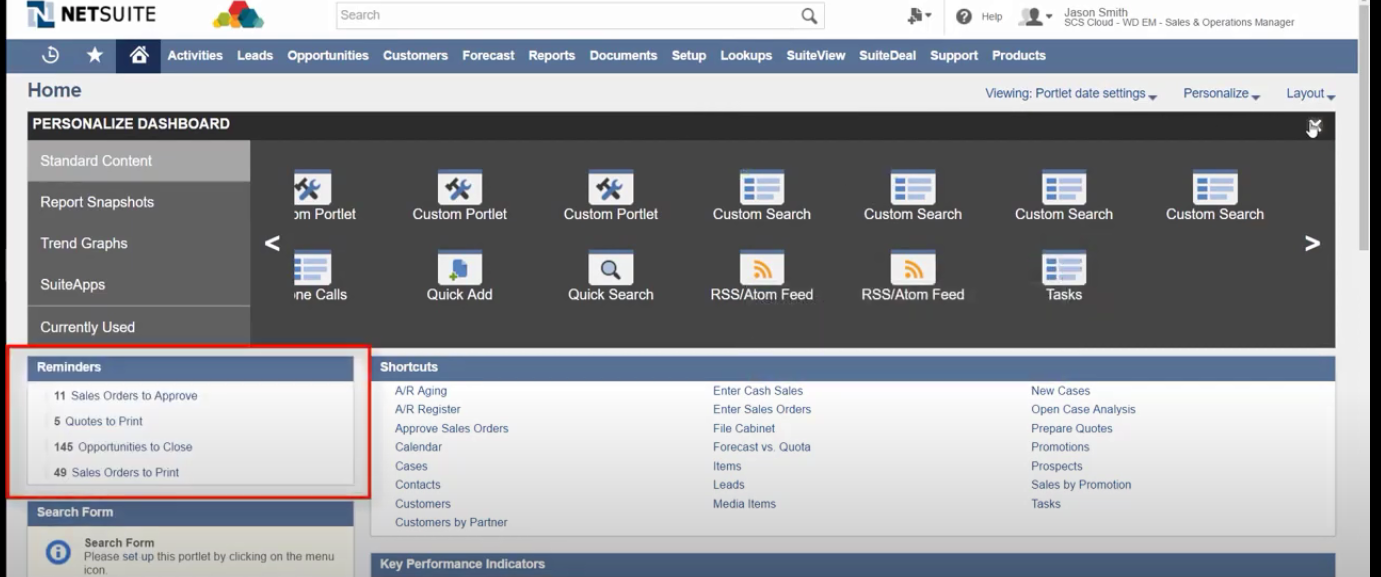Select the Report Snapshots tab

139,202
